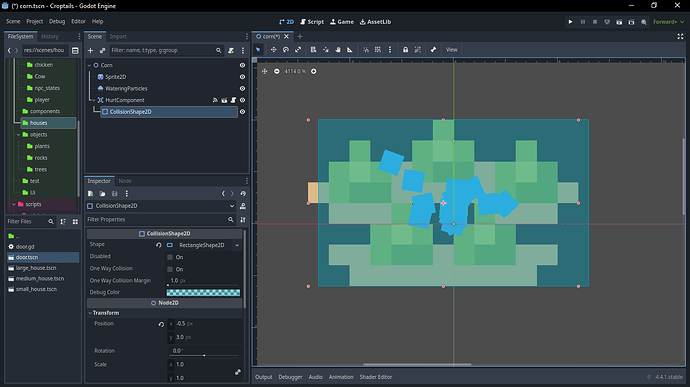Save the currently edited resource
690x387 pixels.
point(114,194)
